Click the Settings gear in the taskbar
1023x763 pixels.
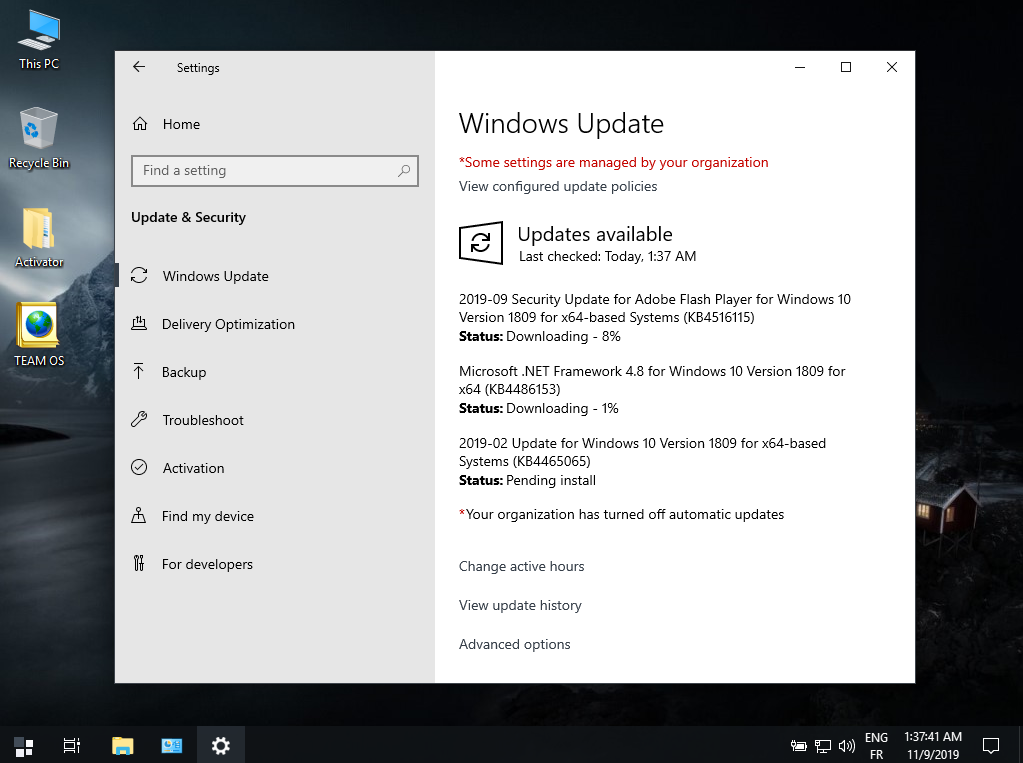tap(221, 745)
